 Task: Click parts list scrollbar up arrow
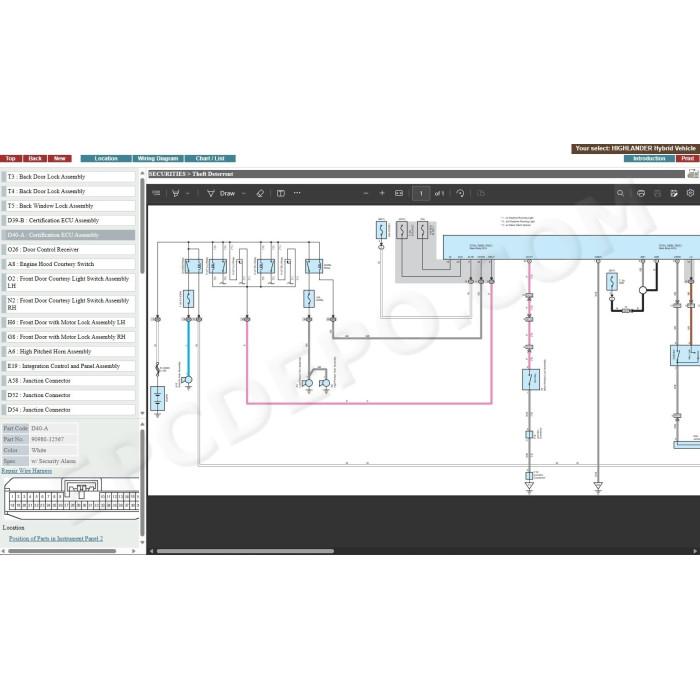[142, 173]
